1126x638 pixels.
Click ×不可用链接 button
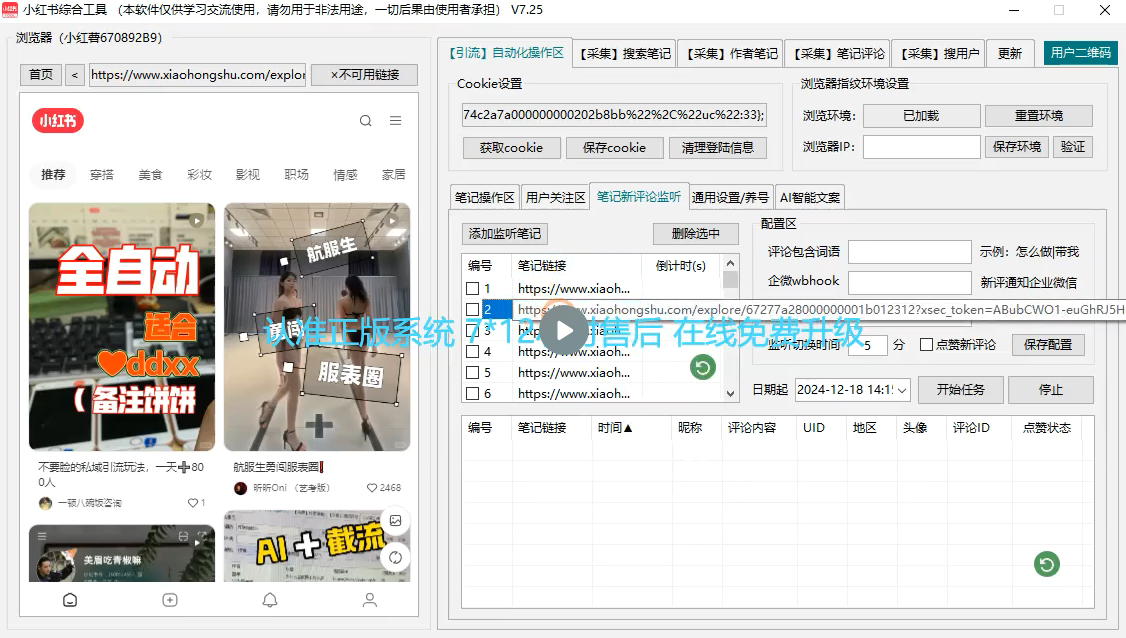coord(365,75)
